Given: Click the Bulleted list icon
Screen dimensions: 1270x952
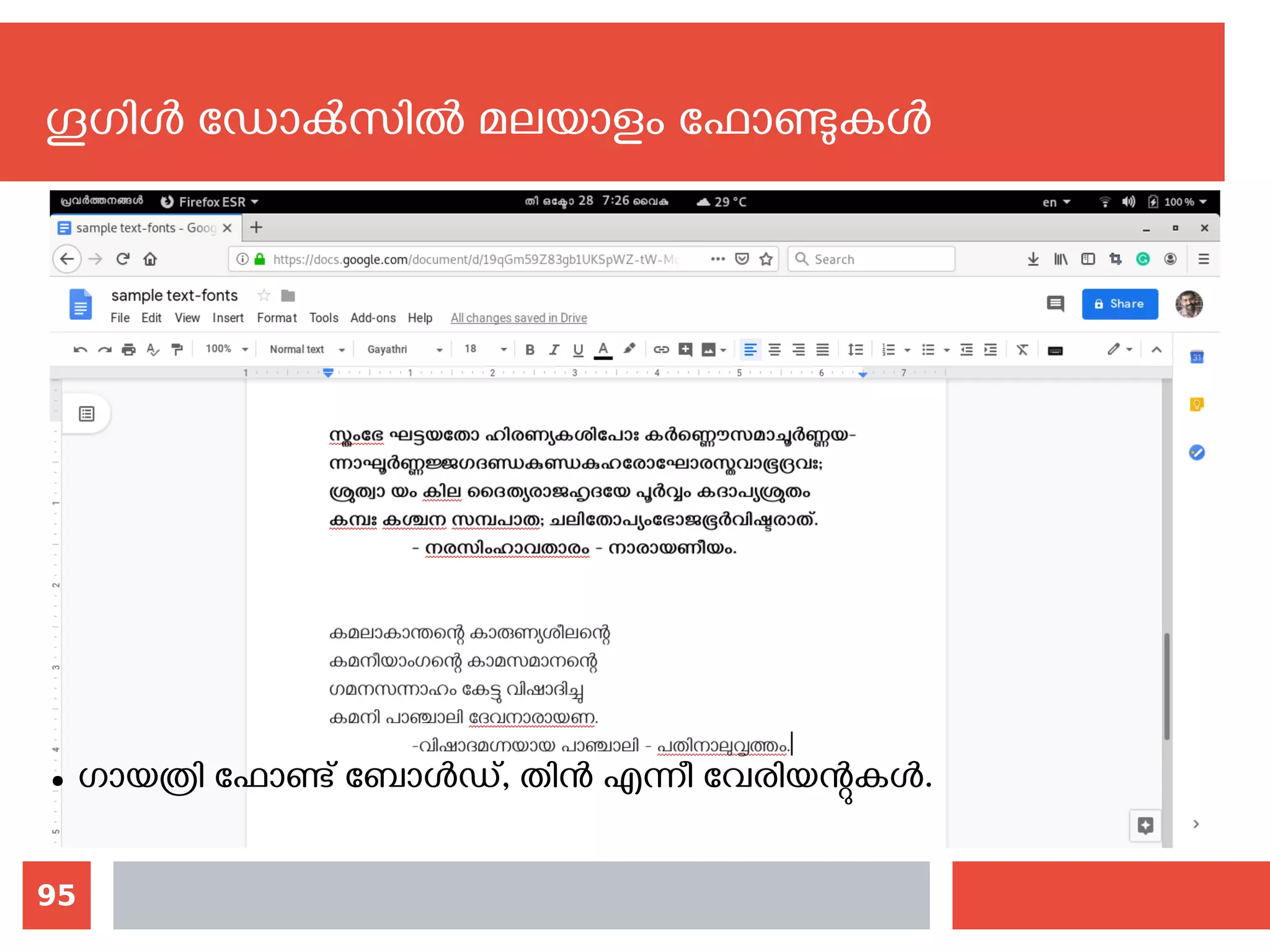Looking at the screenshot, I should (928, 350).
